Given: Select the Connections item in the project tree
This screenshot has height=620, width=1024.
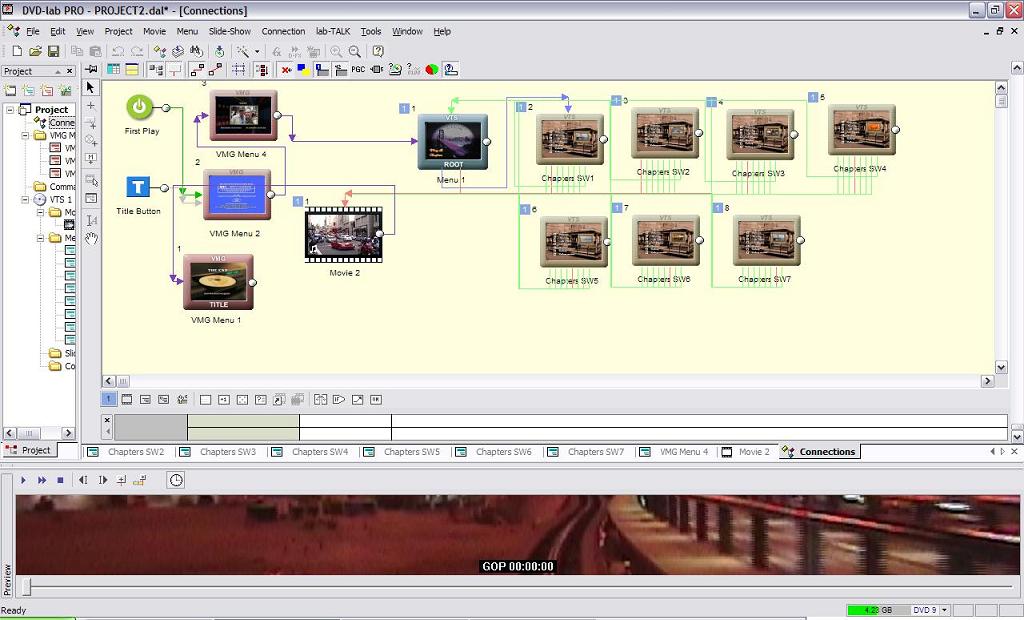Looking at the screenshot, I should (61, 122).
